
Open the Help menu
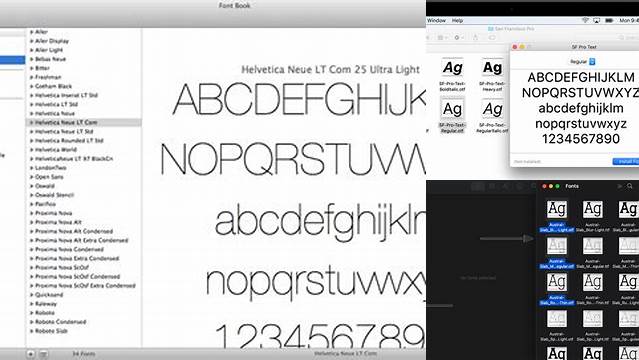point(457,20)
